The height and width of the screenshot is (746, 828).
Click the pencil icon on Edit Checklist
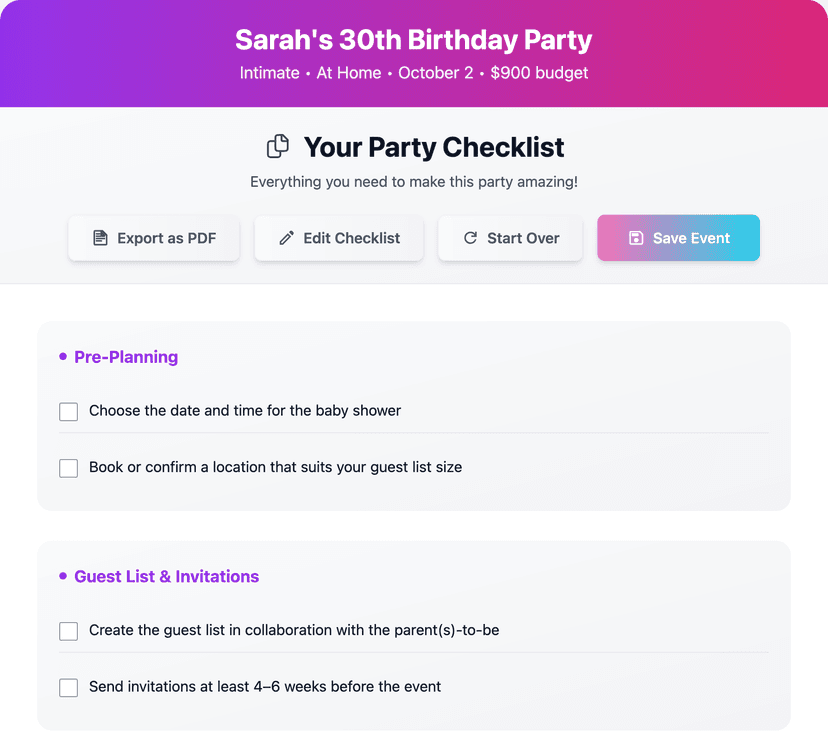(285, 238)
